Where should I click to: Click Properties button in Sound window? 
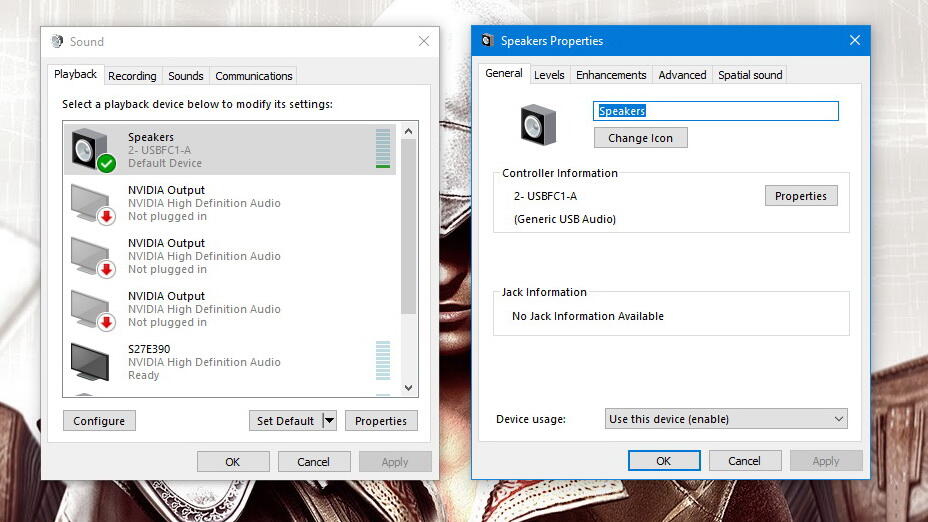click(381, 421)
